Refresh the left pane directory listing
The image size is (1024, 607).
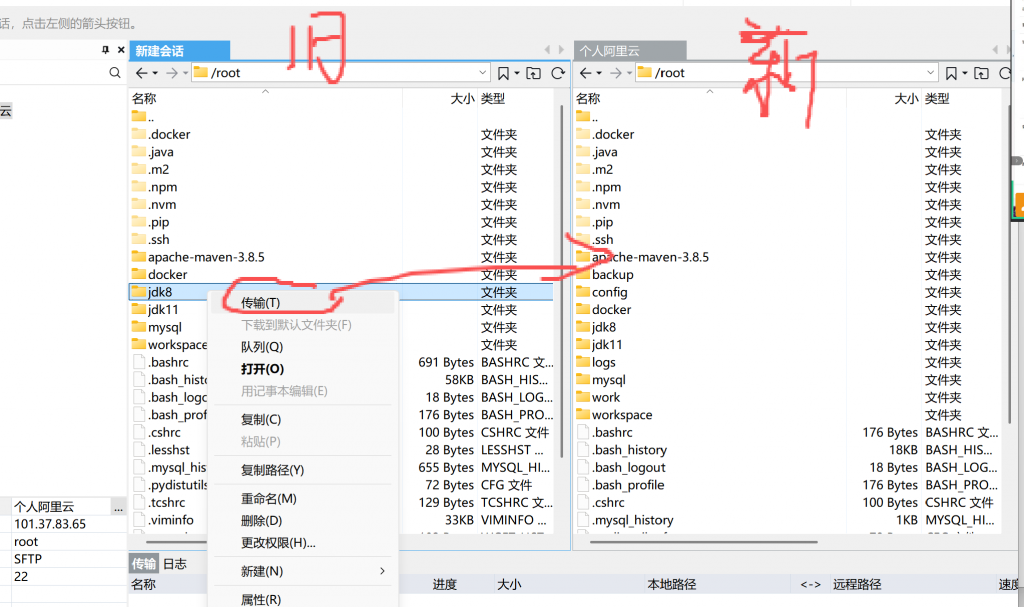558,73
